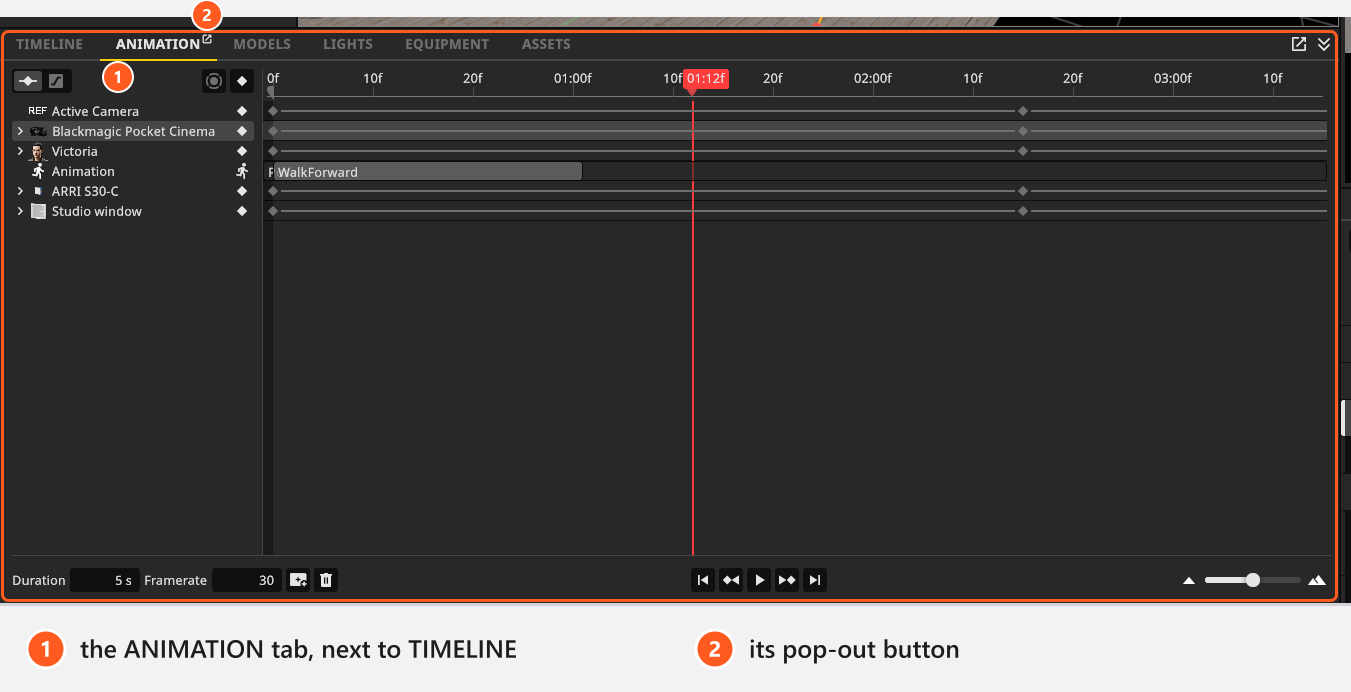The width and height of the screenshot is (1351, 692).
Task: Click the Duration input field
Action: [105, 580]
